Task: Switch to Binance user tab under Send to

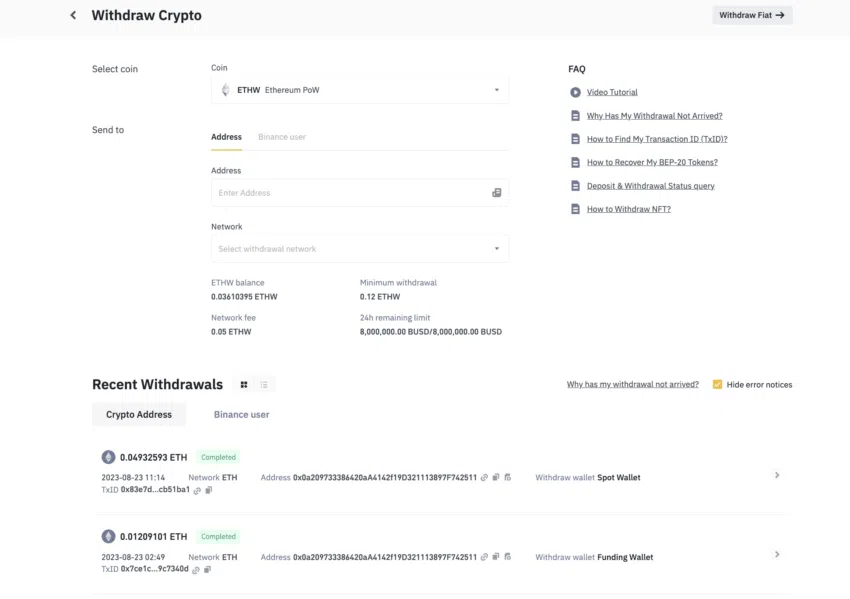Action: [x=282, y=137]
